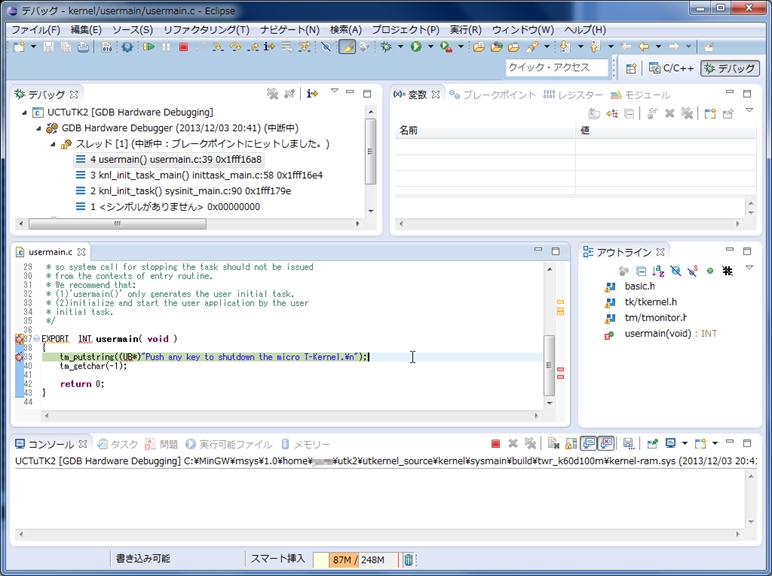Open the 実行(R) menu
This screenshot has height=576, width=772.
(x=465, y=30)
